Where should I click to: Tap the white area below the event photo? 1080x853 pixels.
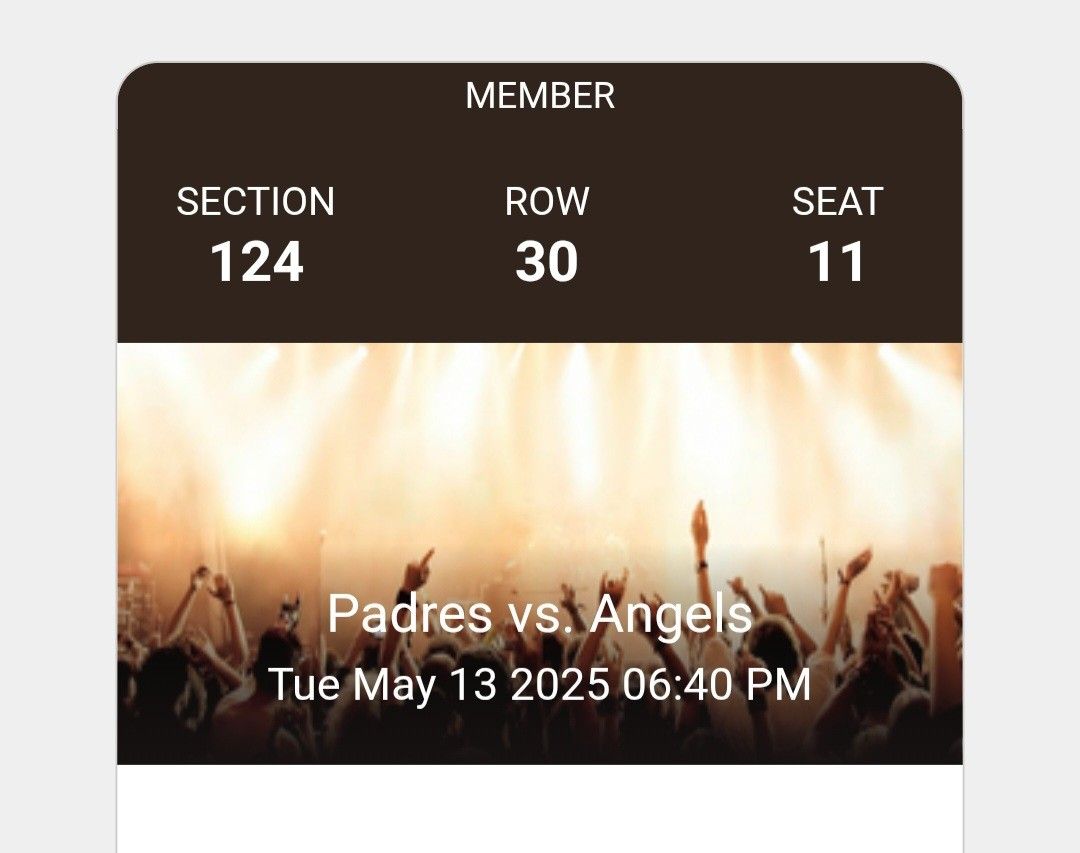click(540, 808)
